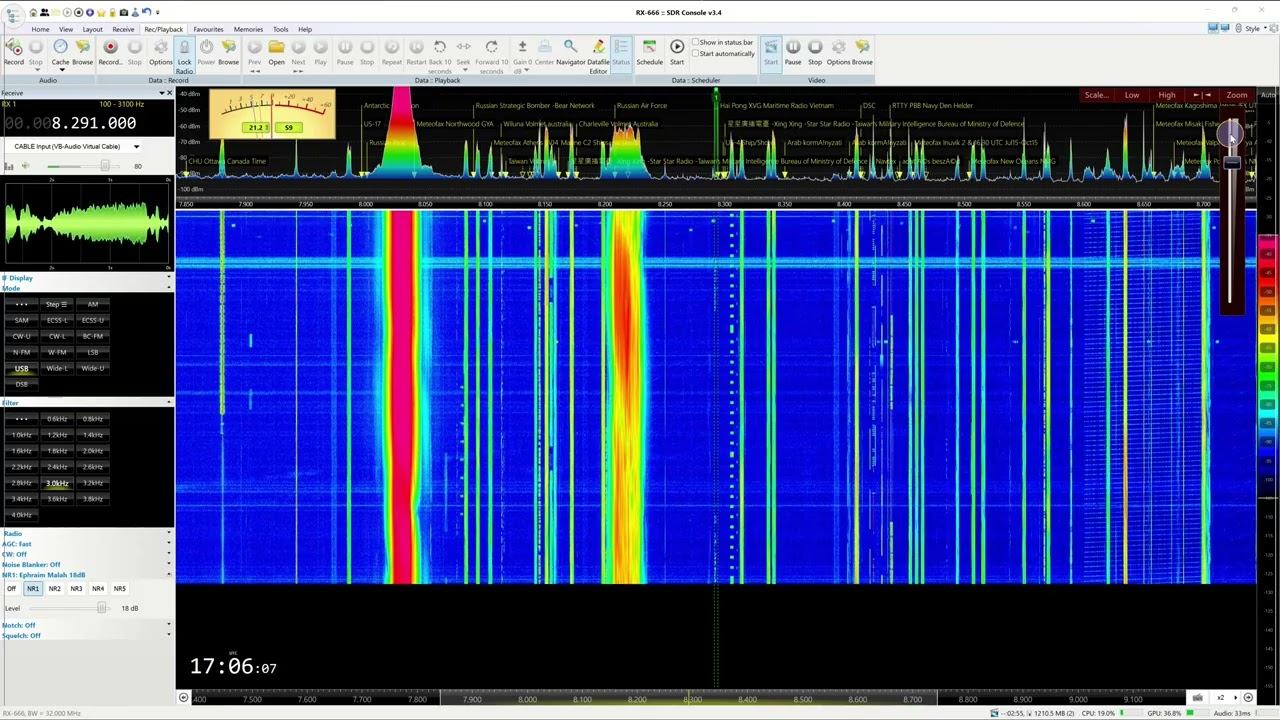This screenshot has height=720, width=1280.
Task: Click the Lock Radio icon
Action: (x=184, y=48)
